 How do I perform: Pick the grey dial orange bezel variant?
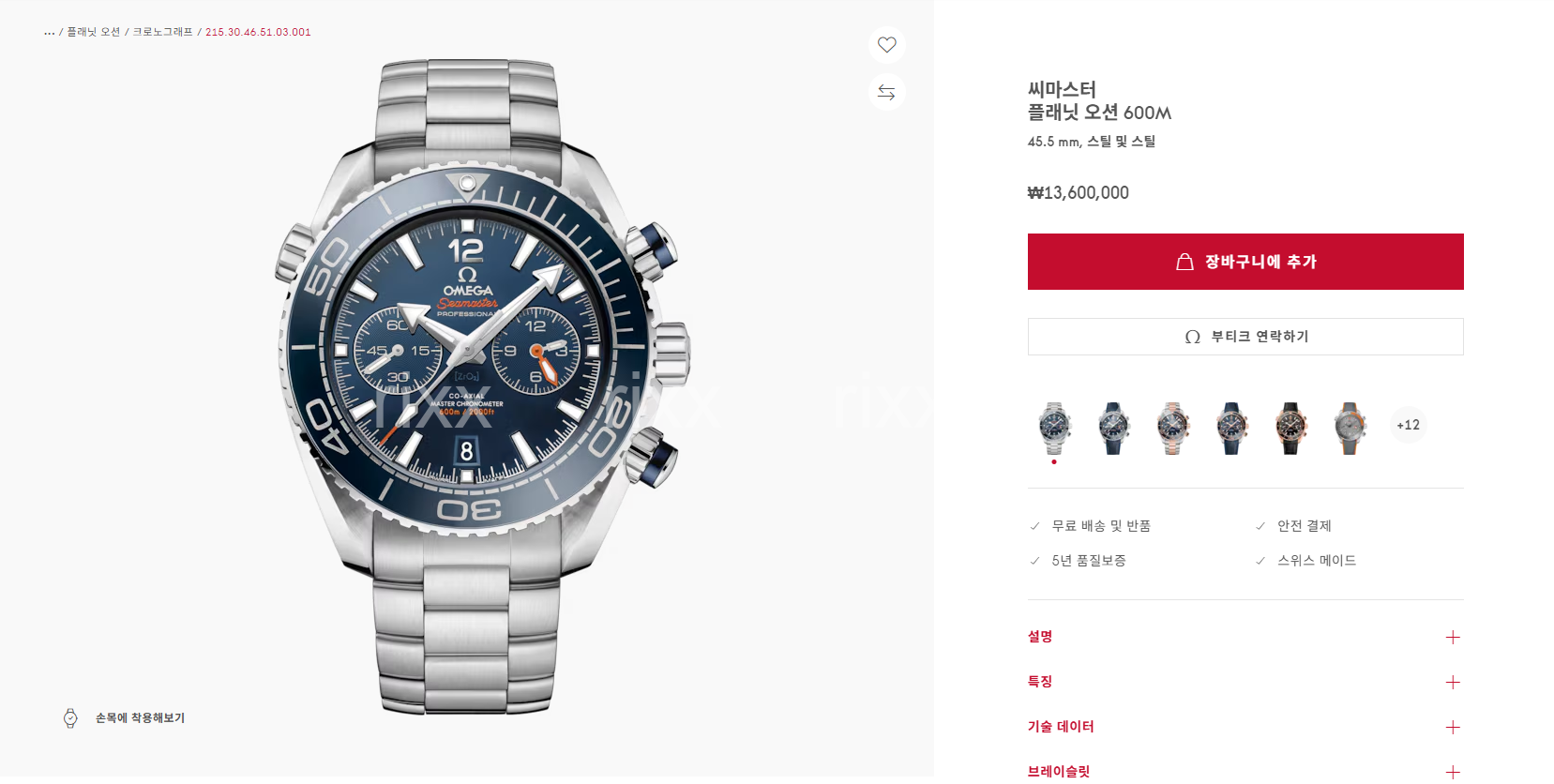(x=1350, y=429)
